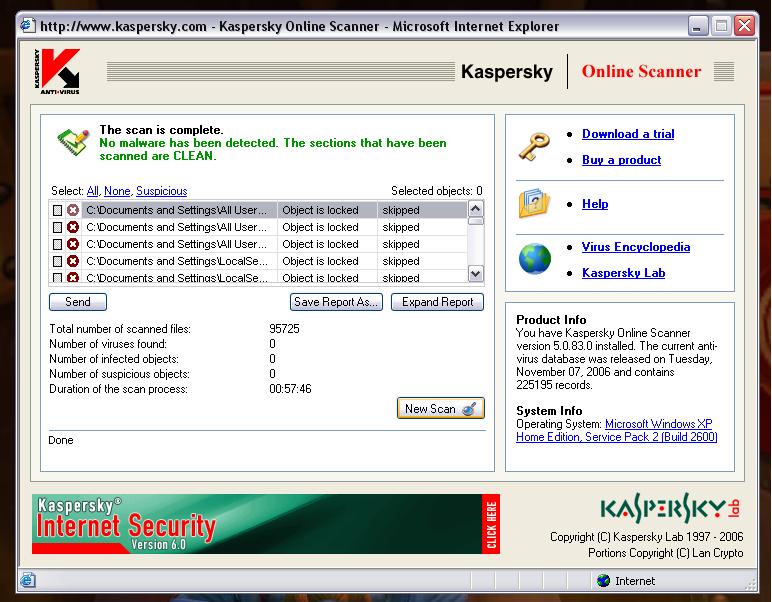
Task: Open the Kaspersky Lab link
Action: point(623,273)
